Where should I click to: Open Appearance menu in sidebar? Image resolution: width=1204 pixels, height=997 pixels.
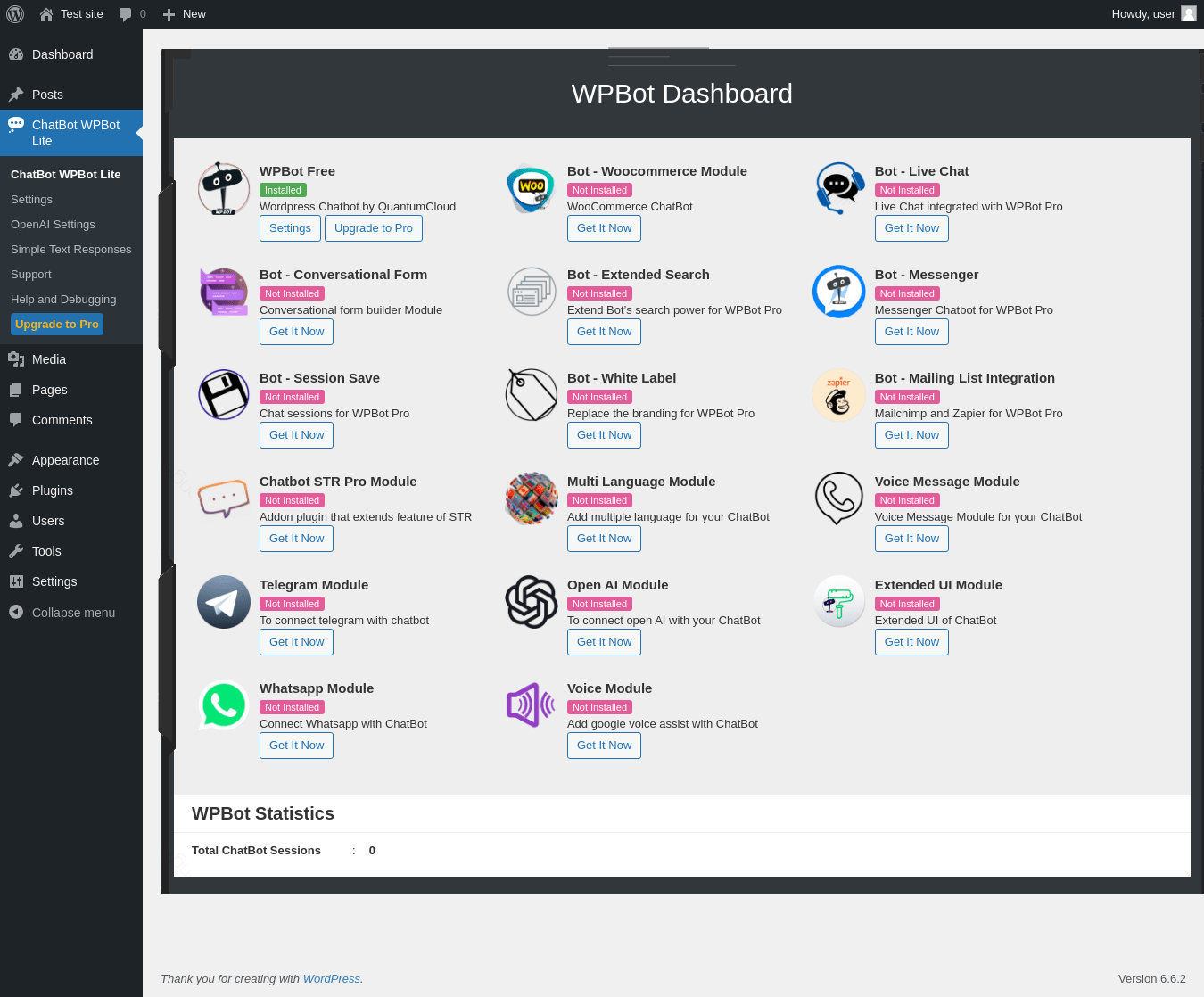pos(71,460)
